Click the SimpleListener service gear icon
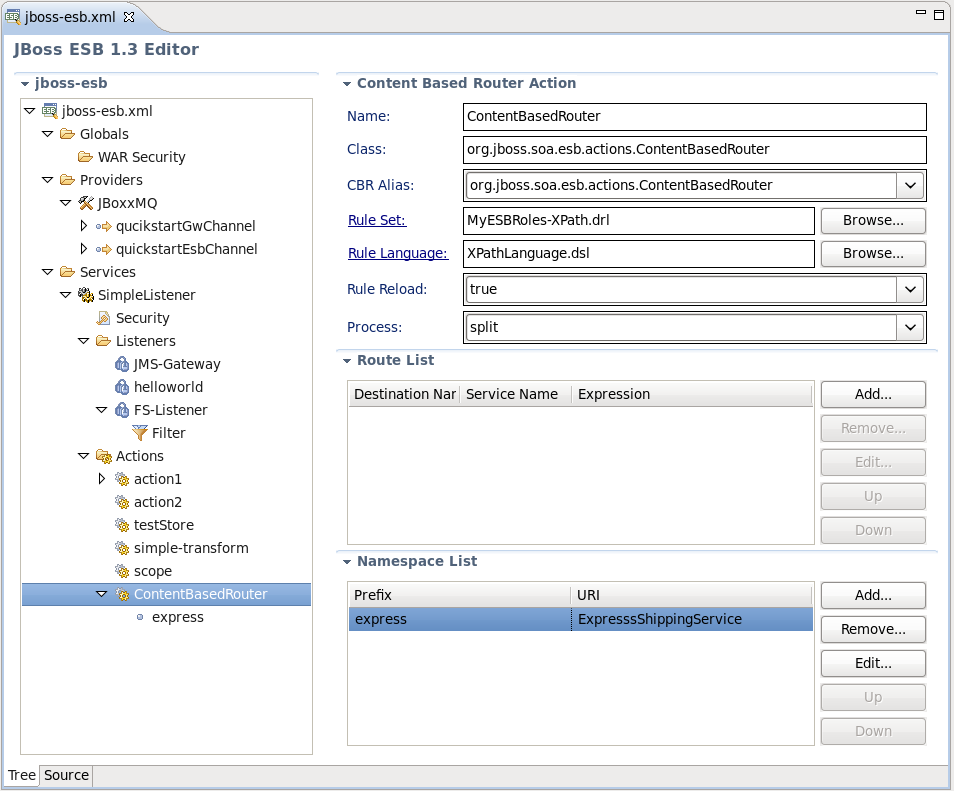Screen dimensions: 954x791 tap(86, 295)
